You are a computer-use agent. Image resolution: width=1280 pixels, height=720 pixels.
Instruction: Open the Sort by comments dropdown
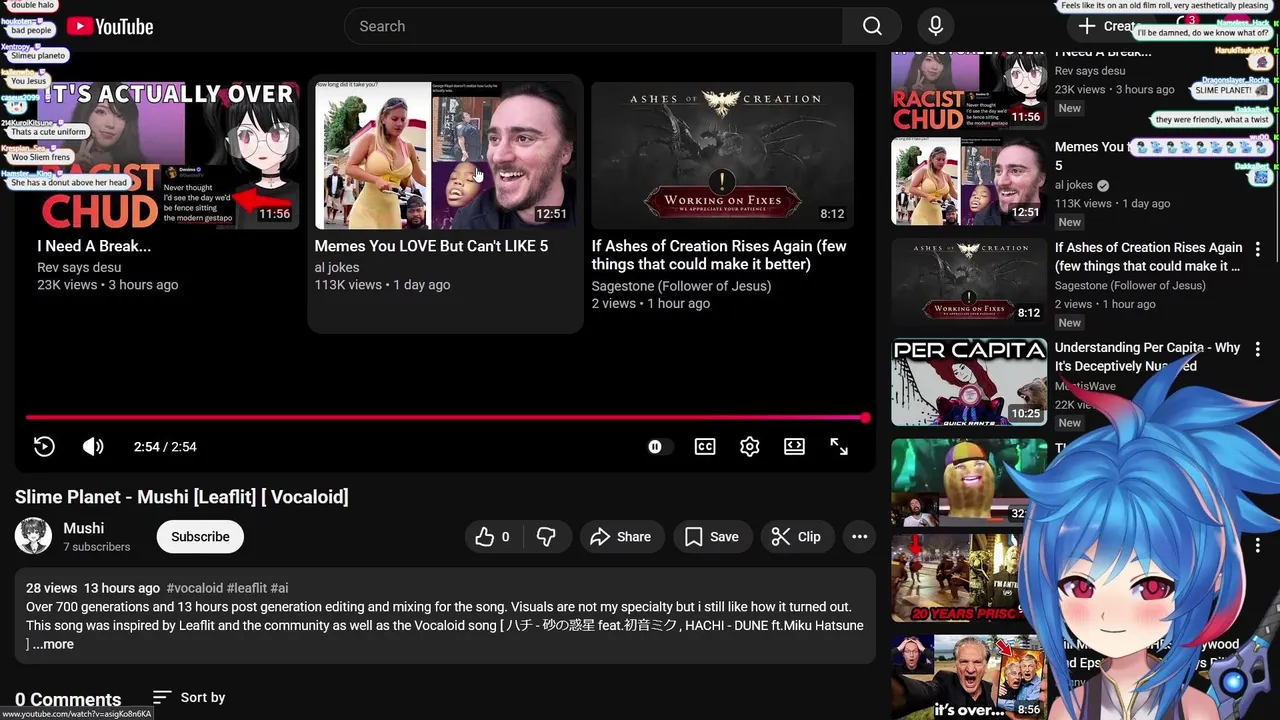[x=189, y=697]
